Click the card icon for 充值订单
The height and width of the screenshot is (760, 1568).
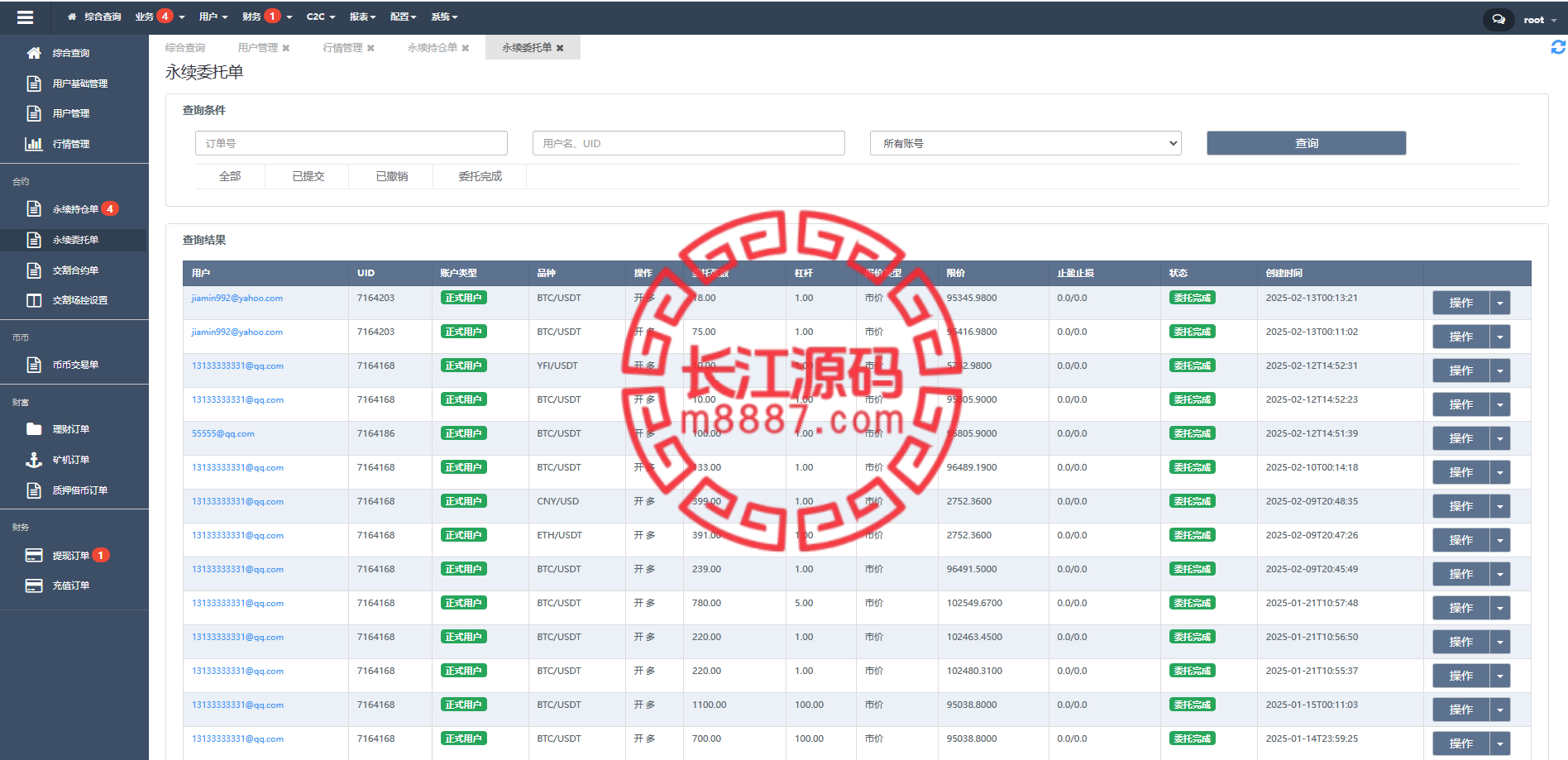[34, 586]
